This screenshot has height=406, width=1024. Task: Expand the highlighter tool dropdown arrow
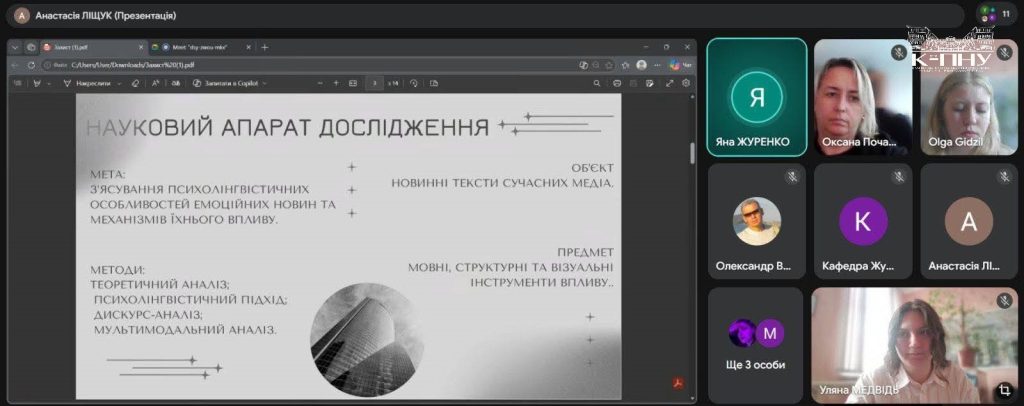tap(50, 84)
